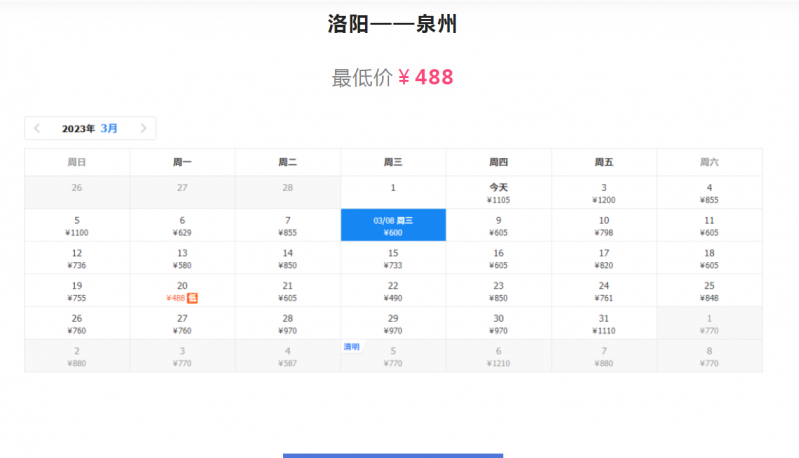Select March 13 with ¥580 fare
Image resolution: width=799 pixels, height=458 pixels.
[x=182, y=258]
